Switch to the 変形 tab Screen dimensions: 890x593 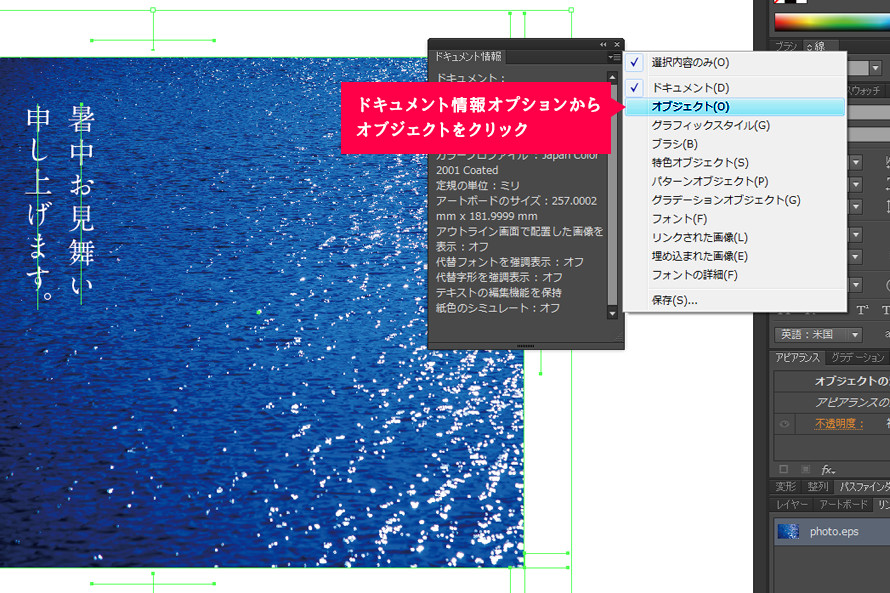click(786, 487)
